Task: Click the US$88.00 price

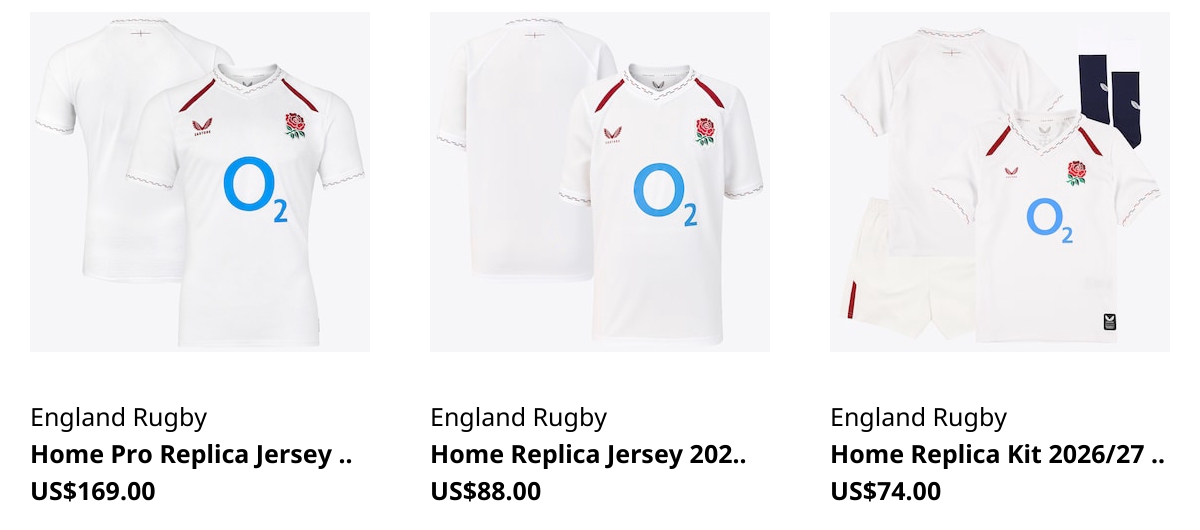Action: click(486, 491)
